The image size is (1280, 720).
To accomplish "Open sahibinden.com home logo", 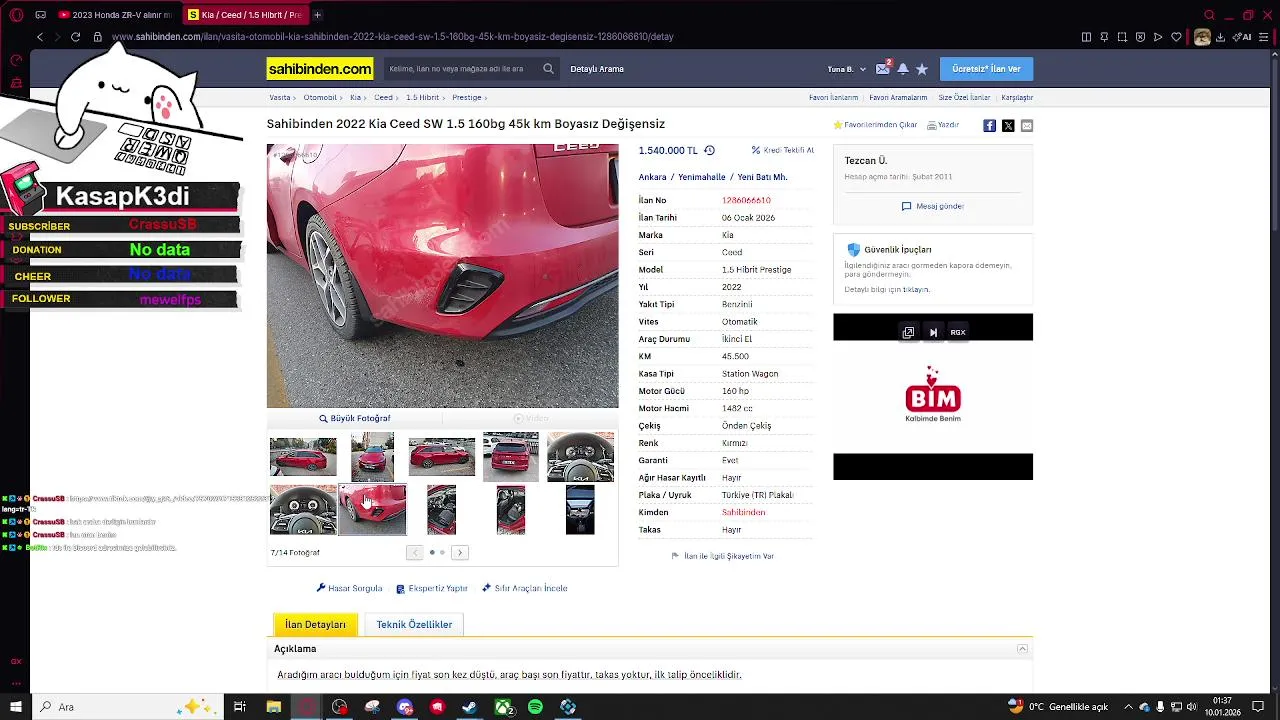I will (x=320, y=69).
